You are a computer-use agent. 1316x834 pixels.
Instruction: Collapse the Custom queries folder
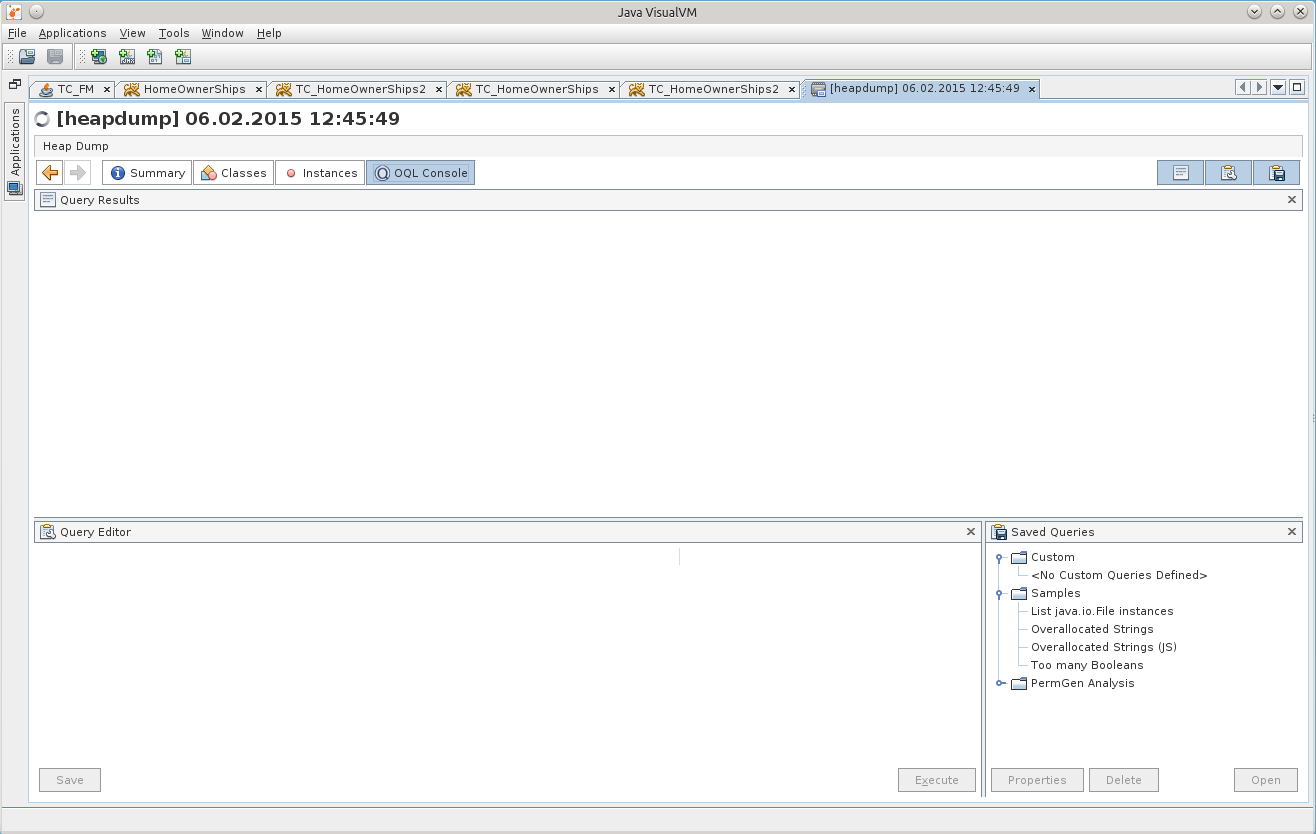click(x=999, y=558)
